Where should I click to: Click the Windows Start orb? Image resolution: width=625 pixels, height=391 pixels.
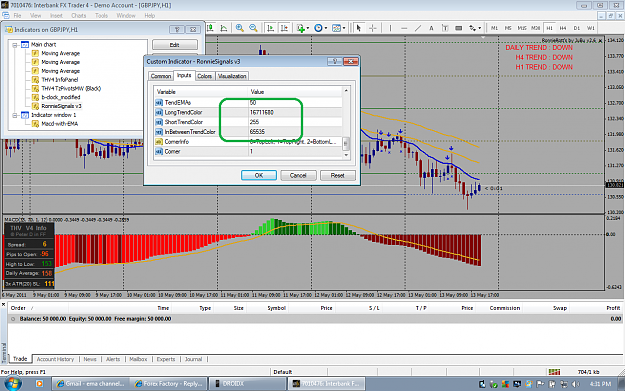[x=13, y=383]
